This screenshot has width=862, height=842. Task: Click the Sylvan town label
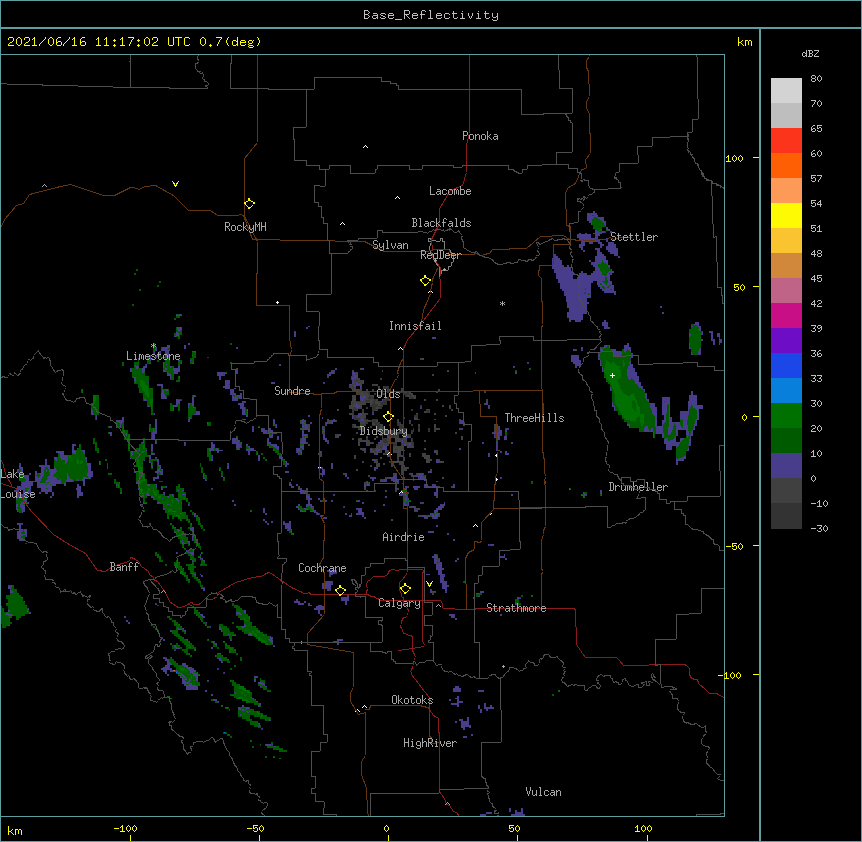click(x=390, y=245)
